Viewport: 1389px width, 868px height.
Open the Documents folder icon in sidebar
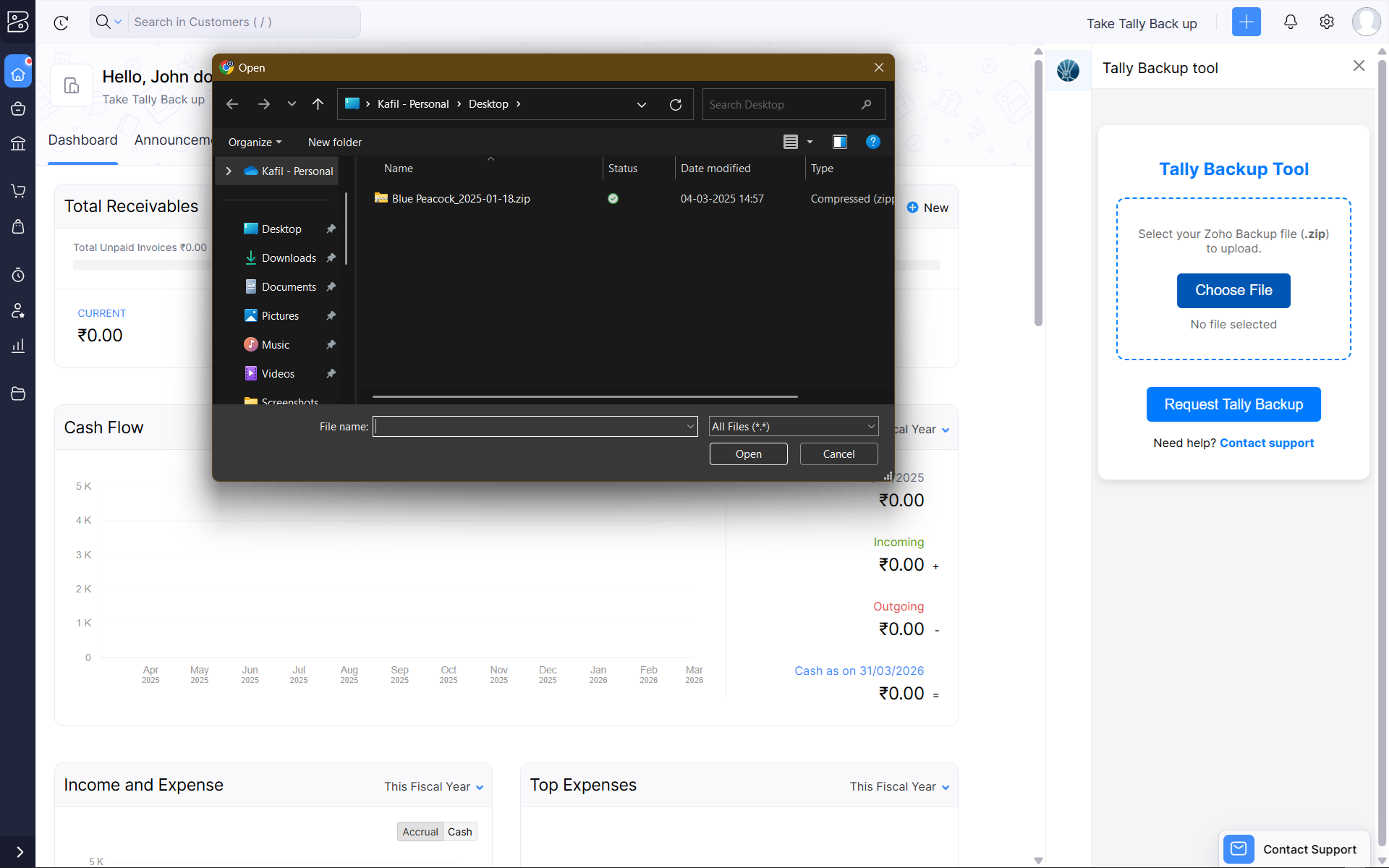(18, 393)
